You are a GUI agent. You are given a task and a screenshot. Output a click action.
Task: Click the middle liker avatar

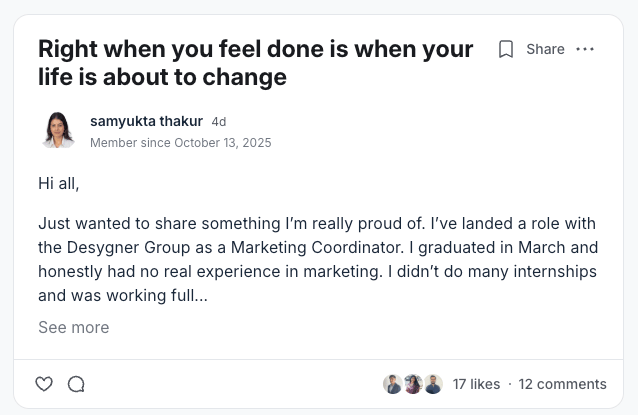pos(413,384)
